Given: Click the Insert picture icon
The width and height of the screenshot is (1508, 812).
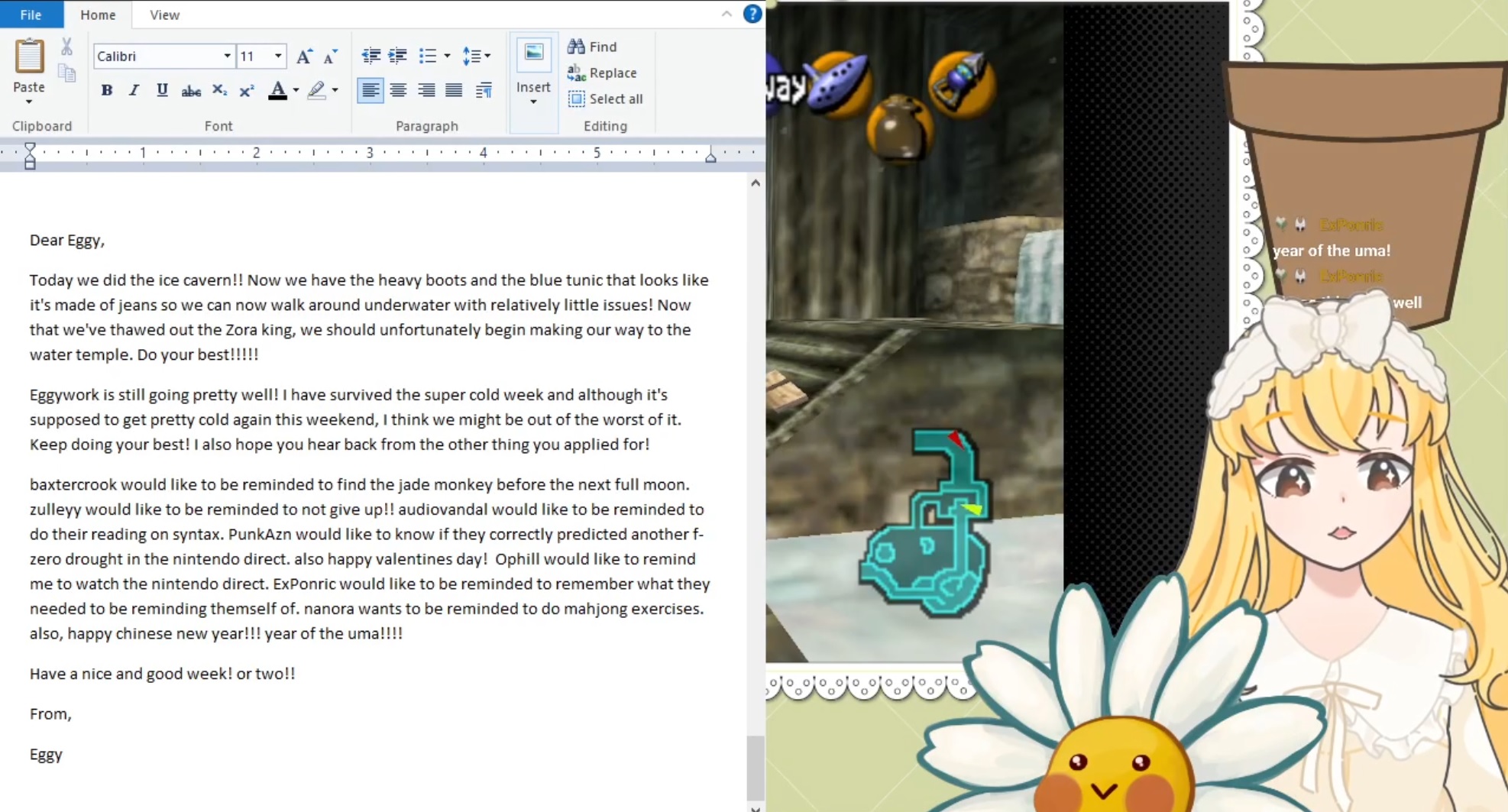Looking at the screenshot, I should [534, 53].
